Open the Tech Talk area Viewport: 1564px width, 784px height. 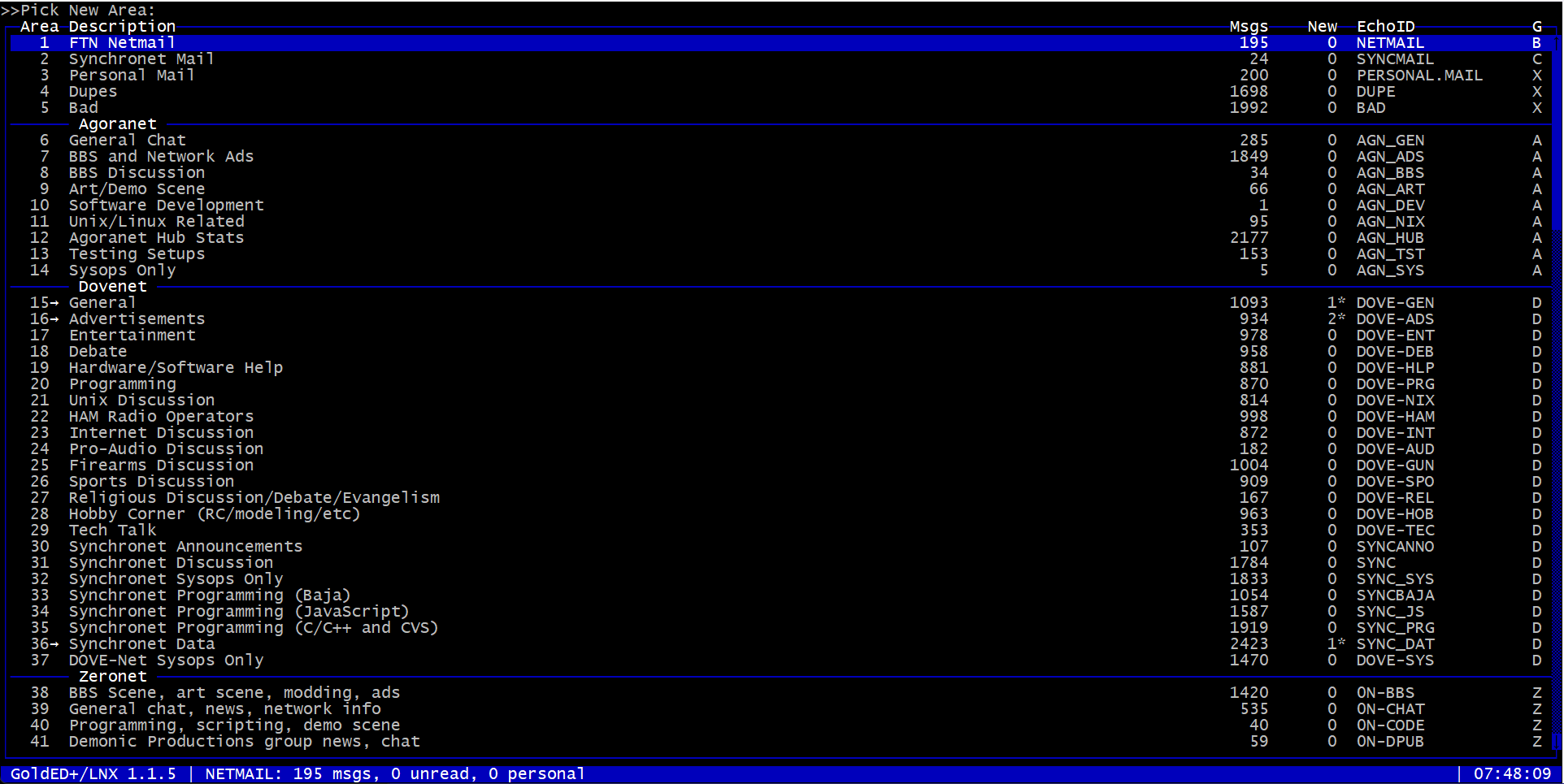781,531
